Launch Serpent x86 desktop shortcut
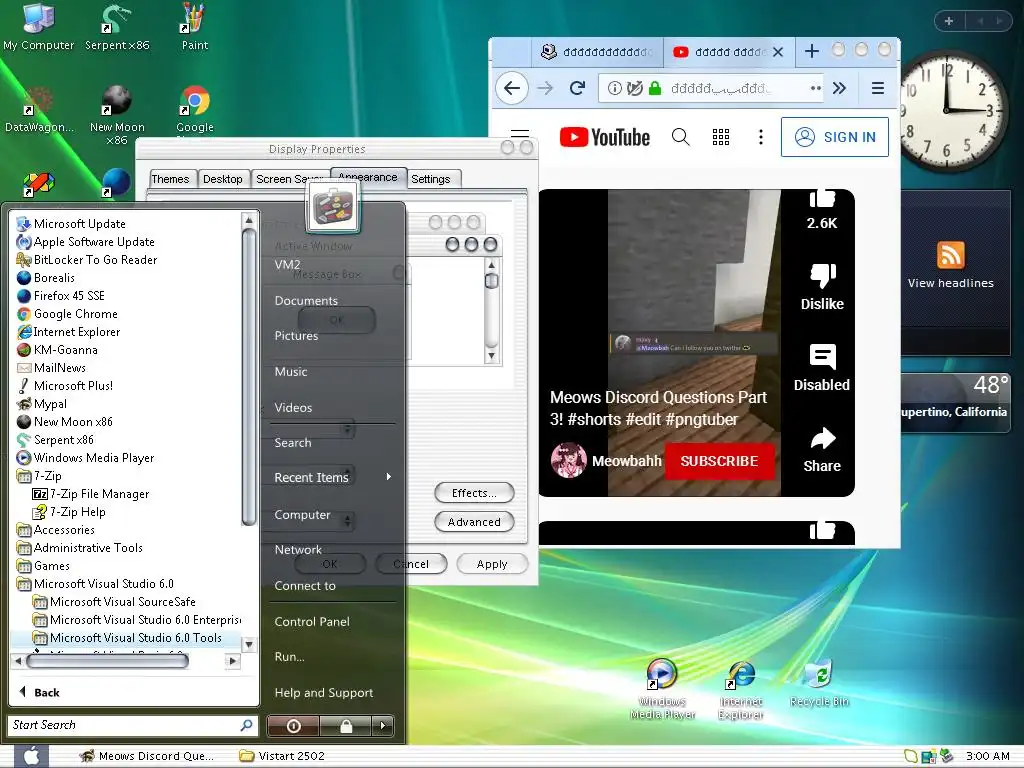1024x768 pixels. click(117, 27)
